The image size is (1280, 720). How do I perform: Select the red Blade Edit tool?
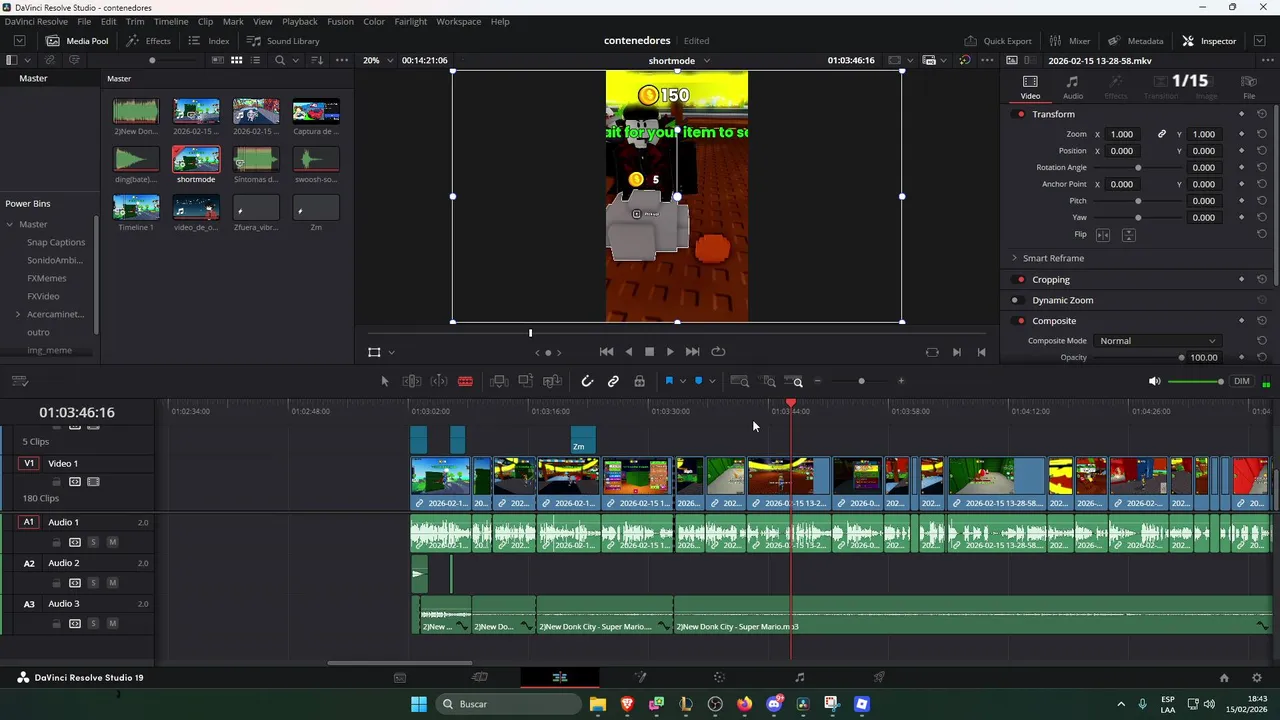pyautogui.click(x=465, y=381)
